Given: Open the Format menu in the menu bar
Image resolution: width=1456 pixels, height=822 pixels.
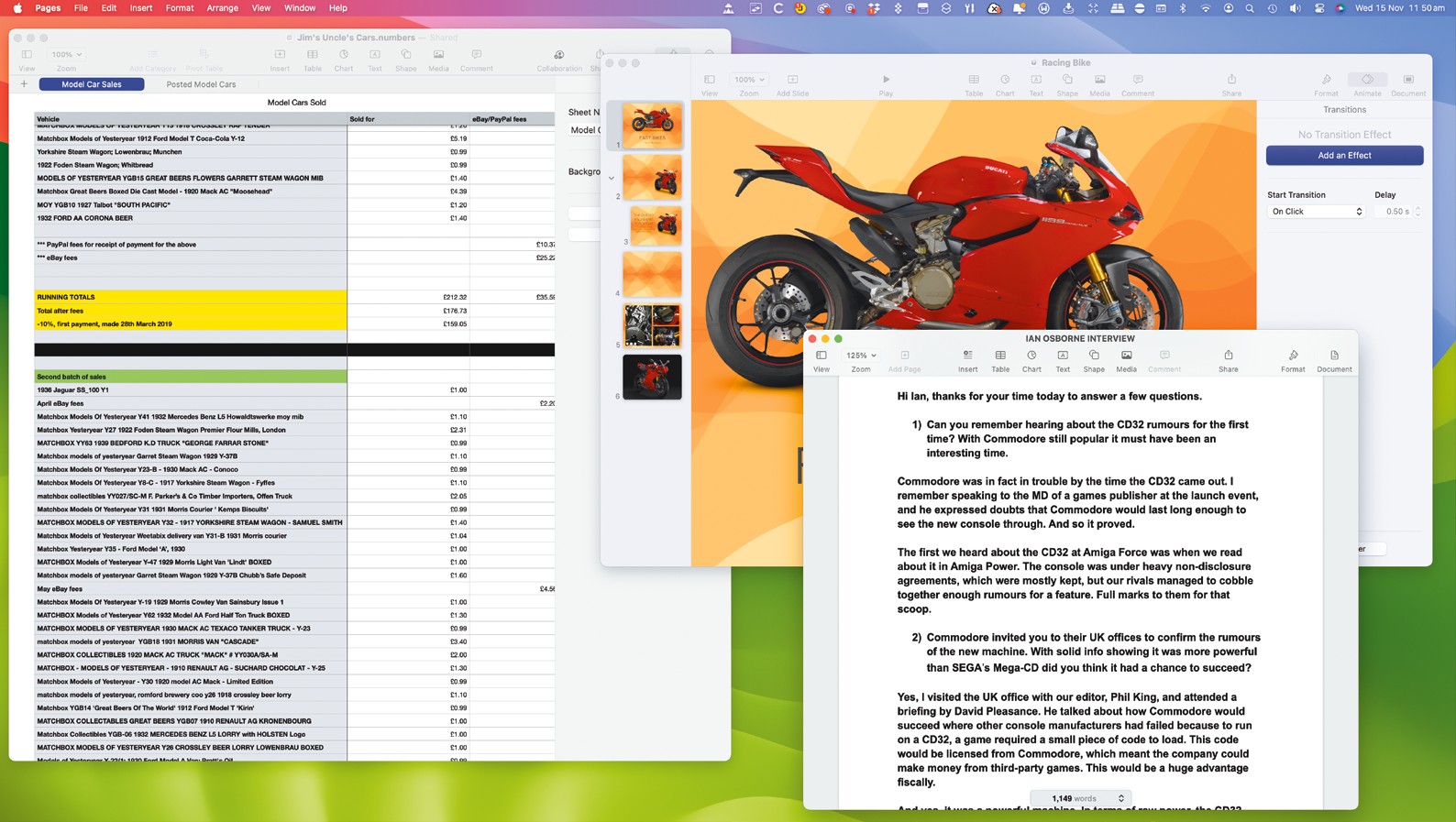Looking at the screenshot, I should click(x=180, y=8).
